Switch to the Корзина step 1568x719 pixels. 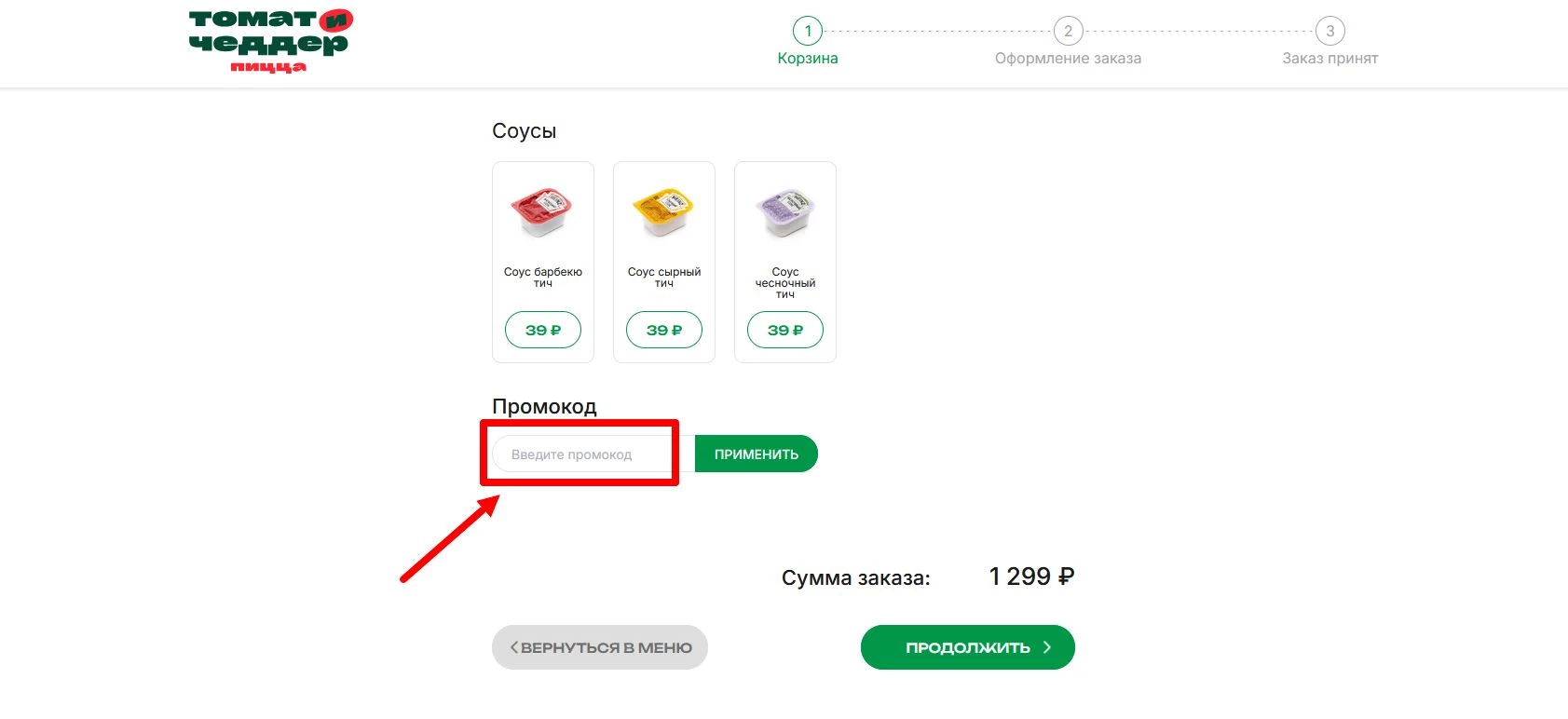(807, 57)
